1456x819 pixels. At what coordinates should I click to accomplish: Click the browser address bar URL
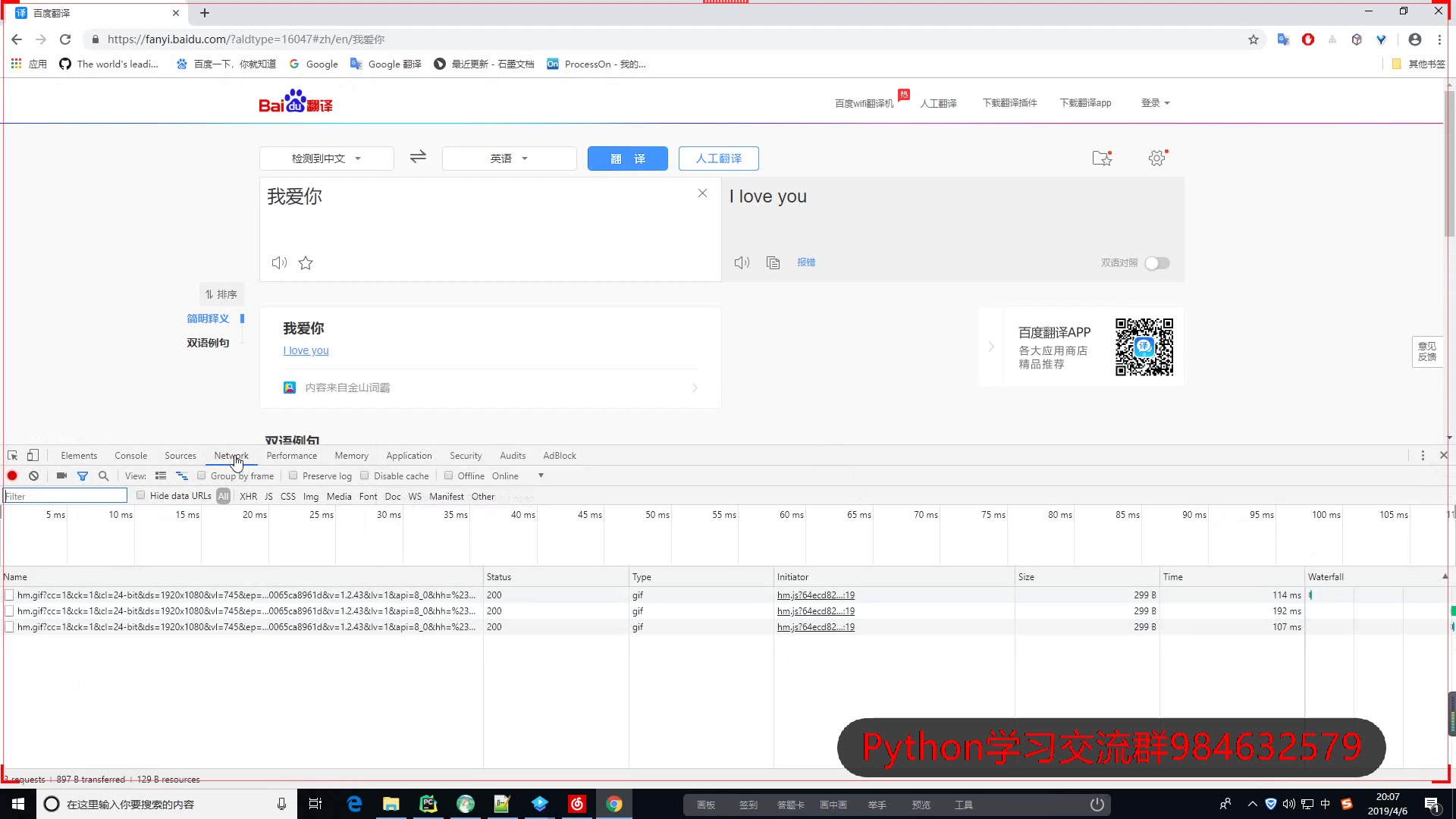pyautogui.click(x=246, y=39)
